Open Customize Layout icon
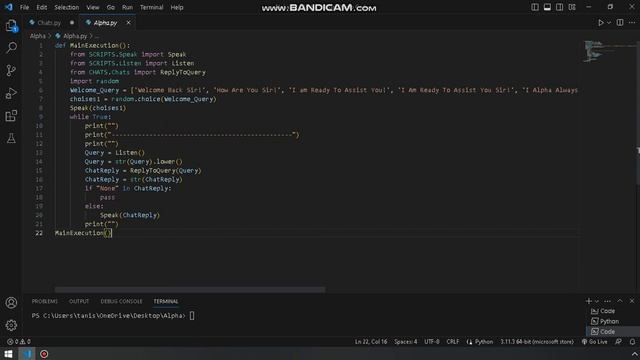640x360 pixels. point(572,7)
